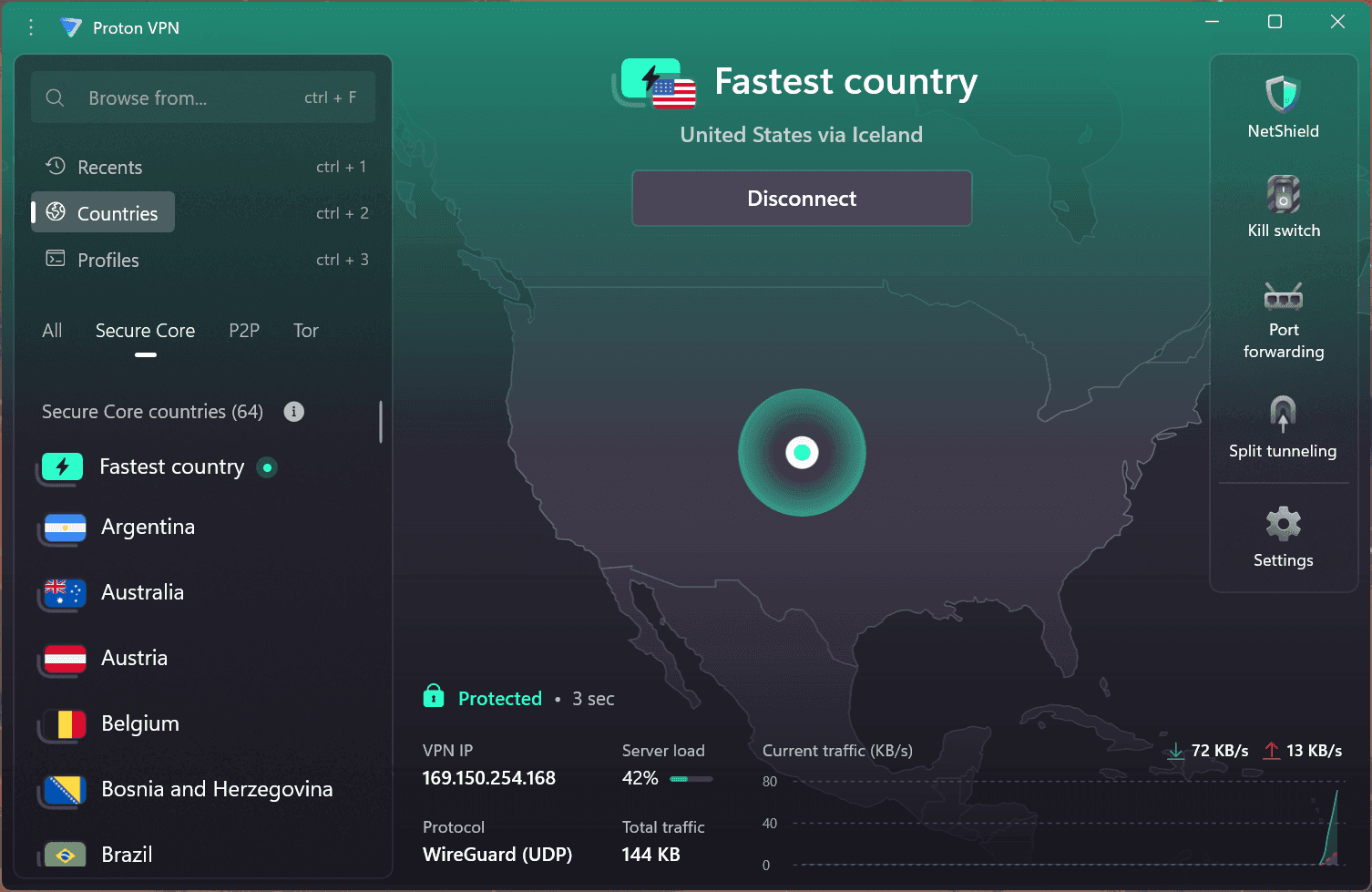Screen dimensions: 1372x892
Task: Click the country list scrollbar
Action: coord(381,422)
